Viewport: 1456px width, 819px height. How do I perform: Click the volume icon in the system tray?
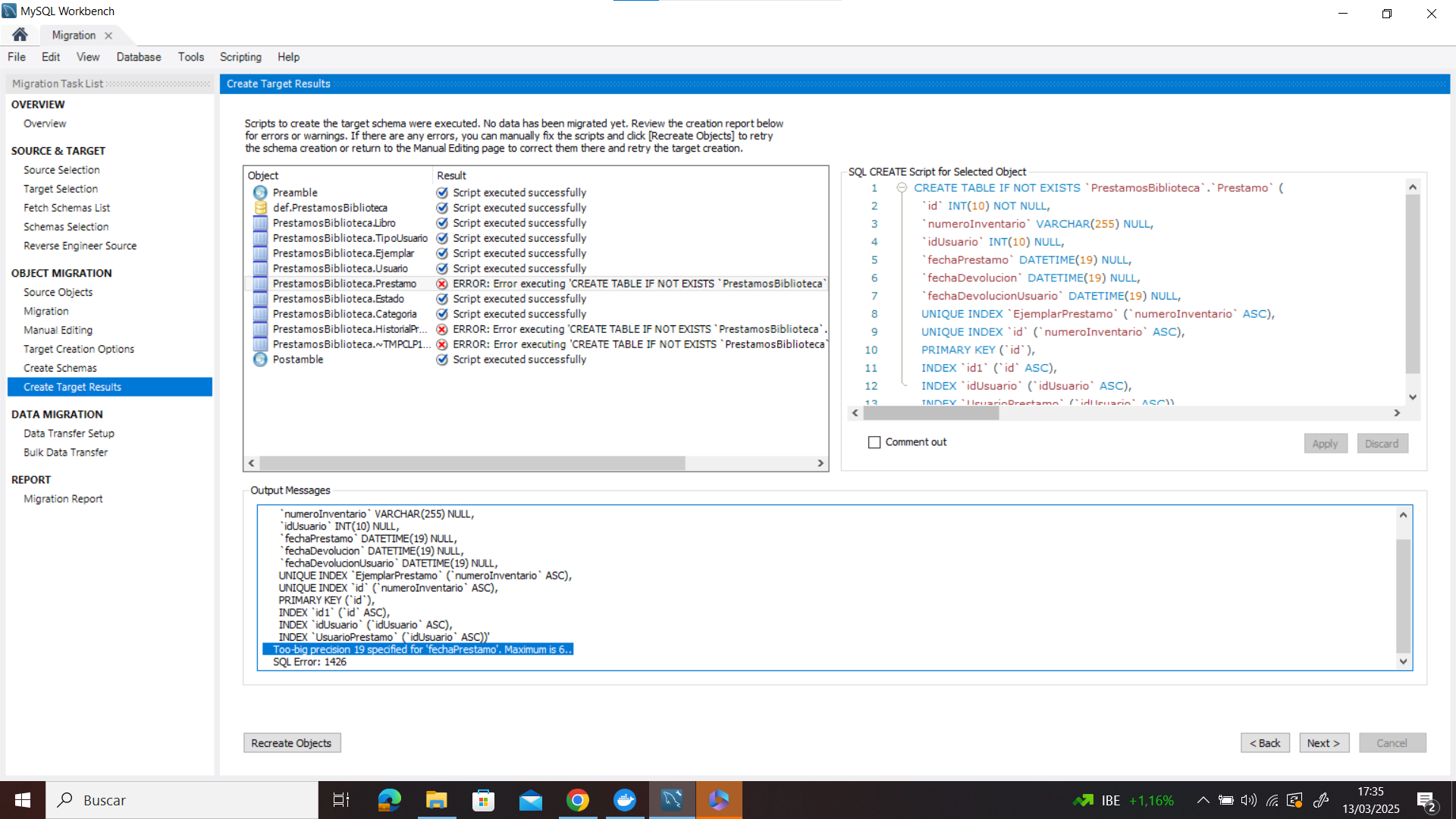tap(1247, 799)
